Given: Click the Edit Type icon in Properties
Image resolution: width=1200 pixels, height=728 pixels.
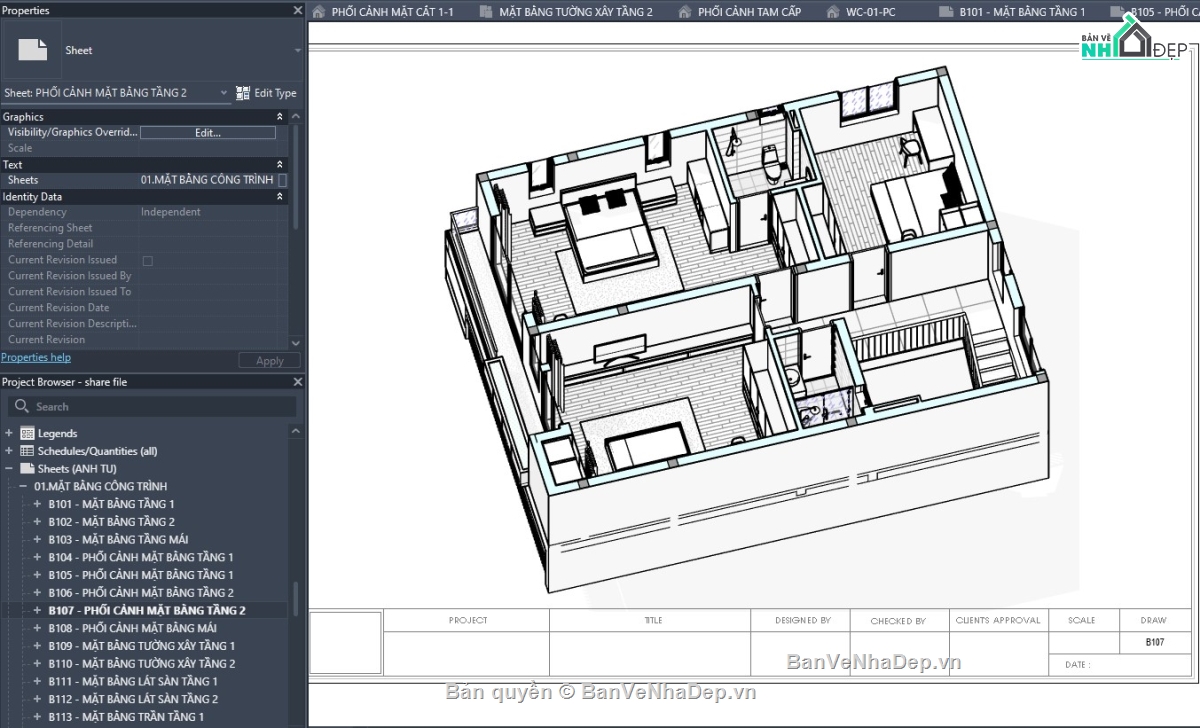Looking at the screenshot, I should coord(243,93).
